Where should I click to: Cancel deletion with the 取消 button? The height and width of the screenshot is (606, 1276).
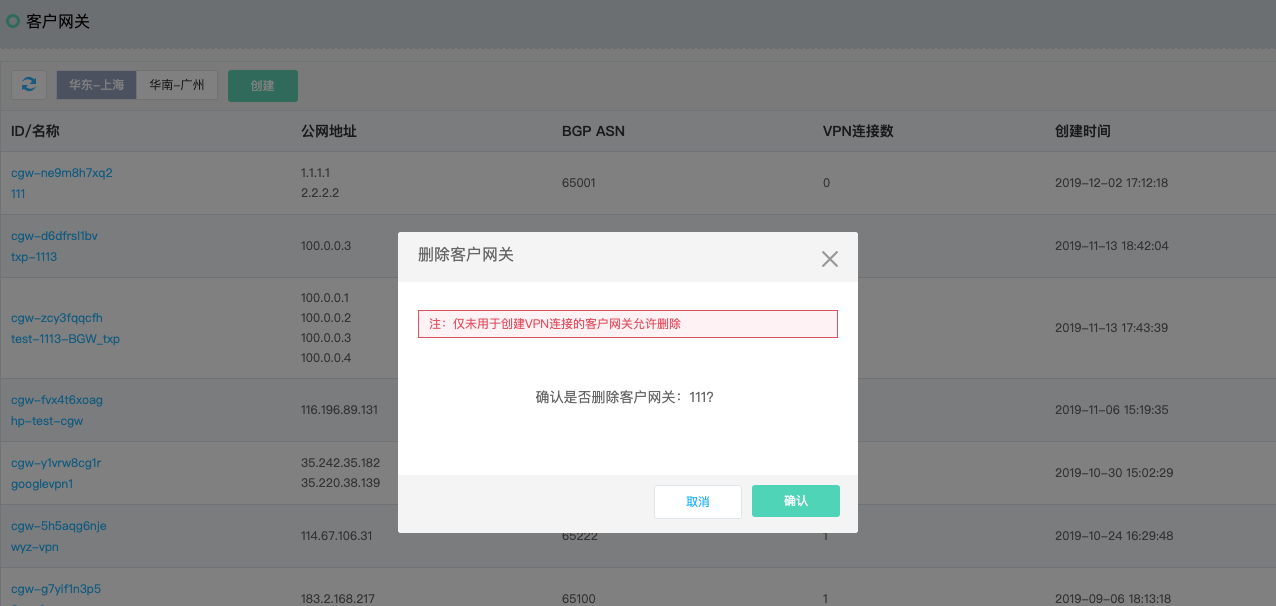pos(697,501)
